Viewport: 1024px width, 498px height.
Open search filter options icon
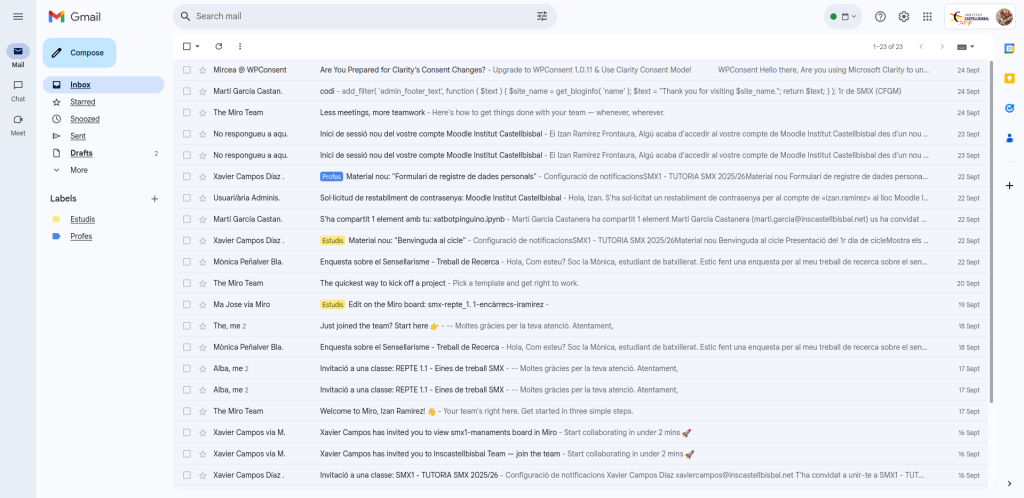(542, 16)
